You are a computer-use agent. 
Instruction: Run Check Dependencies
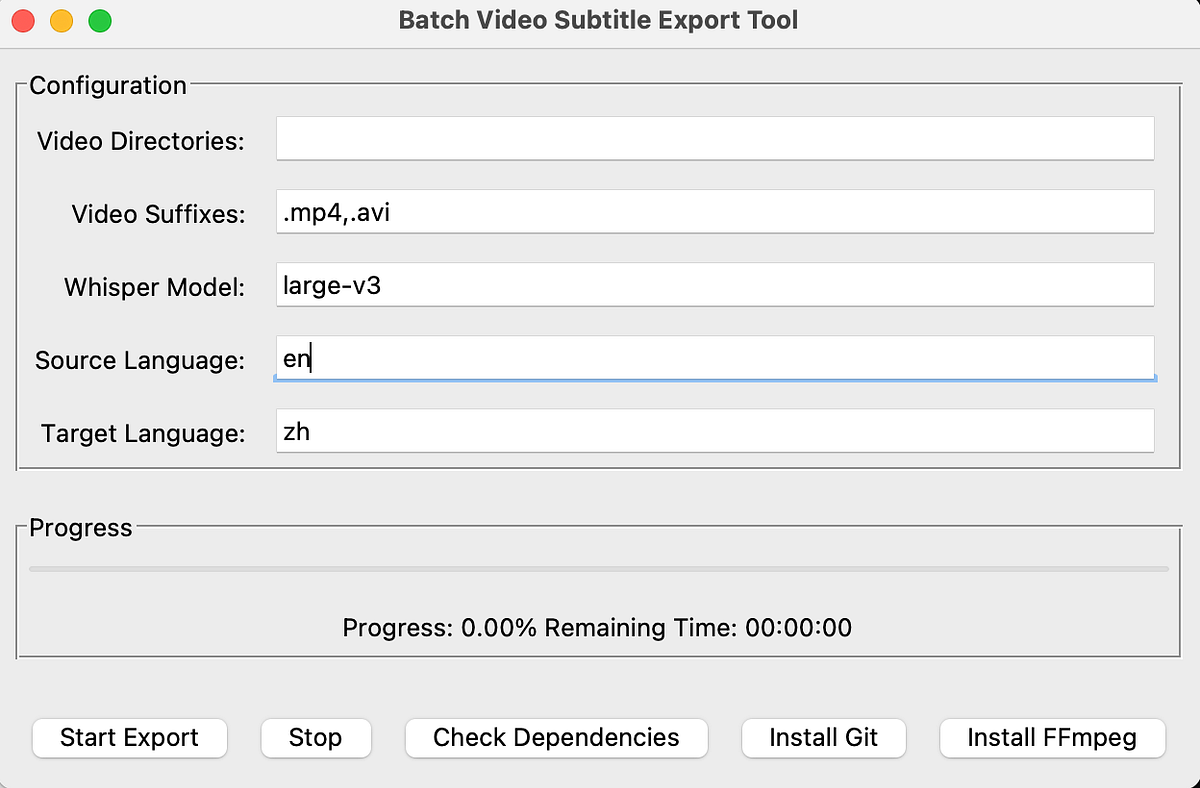[556, 738]
